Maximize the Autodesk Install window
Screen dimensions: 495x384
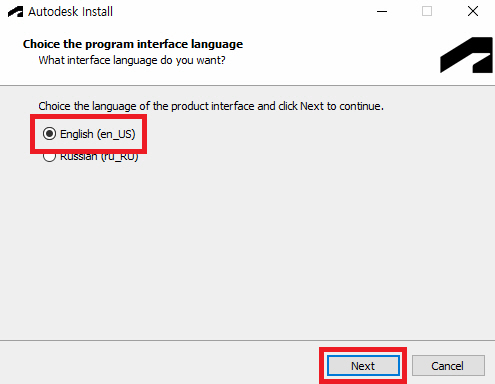(x=427, y=11)
